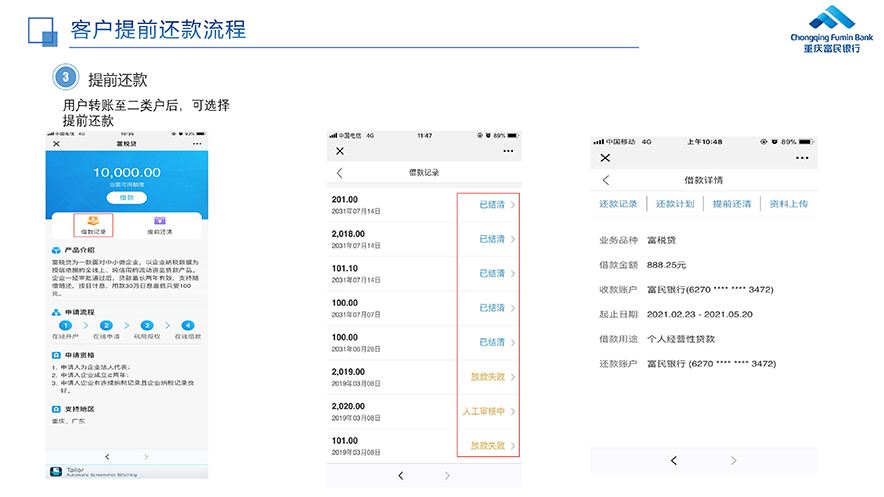Click the loan amount 888.25元
Screen dimensions: 884x497
[x=666, y=265]
